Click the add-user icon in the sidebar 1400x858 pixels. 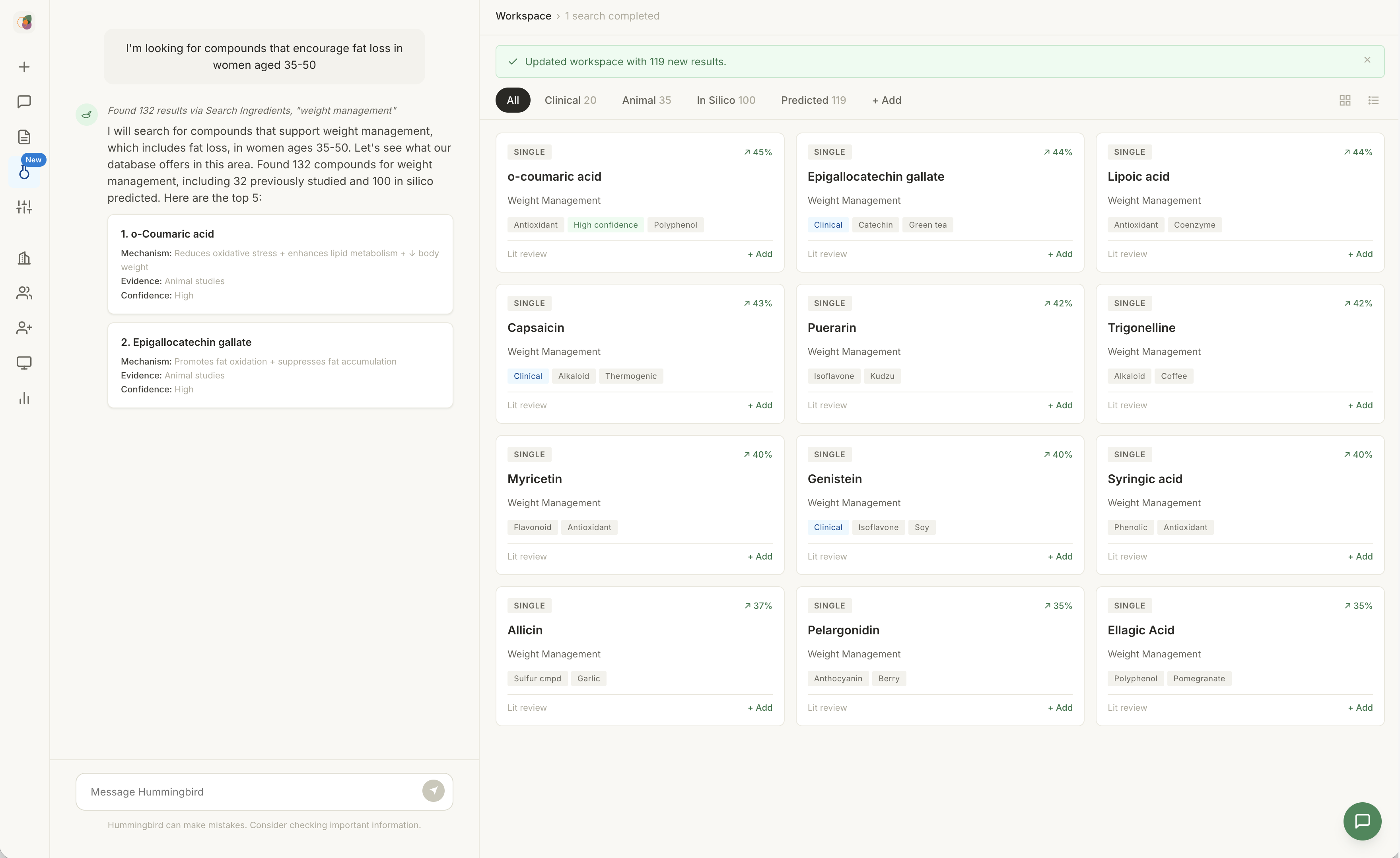click(x=24, y=328)
